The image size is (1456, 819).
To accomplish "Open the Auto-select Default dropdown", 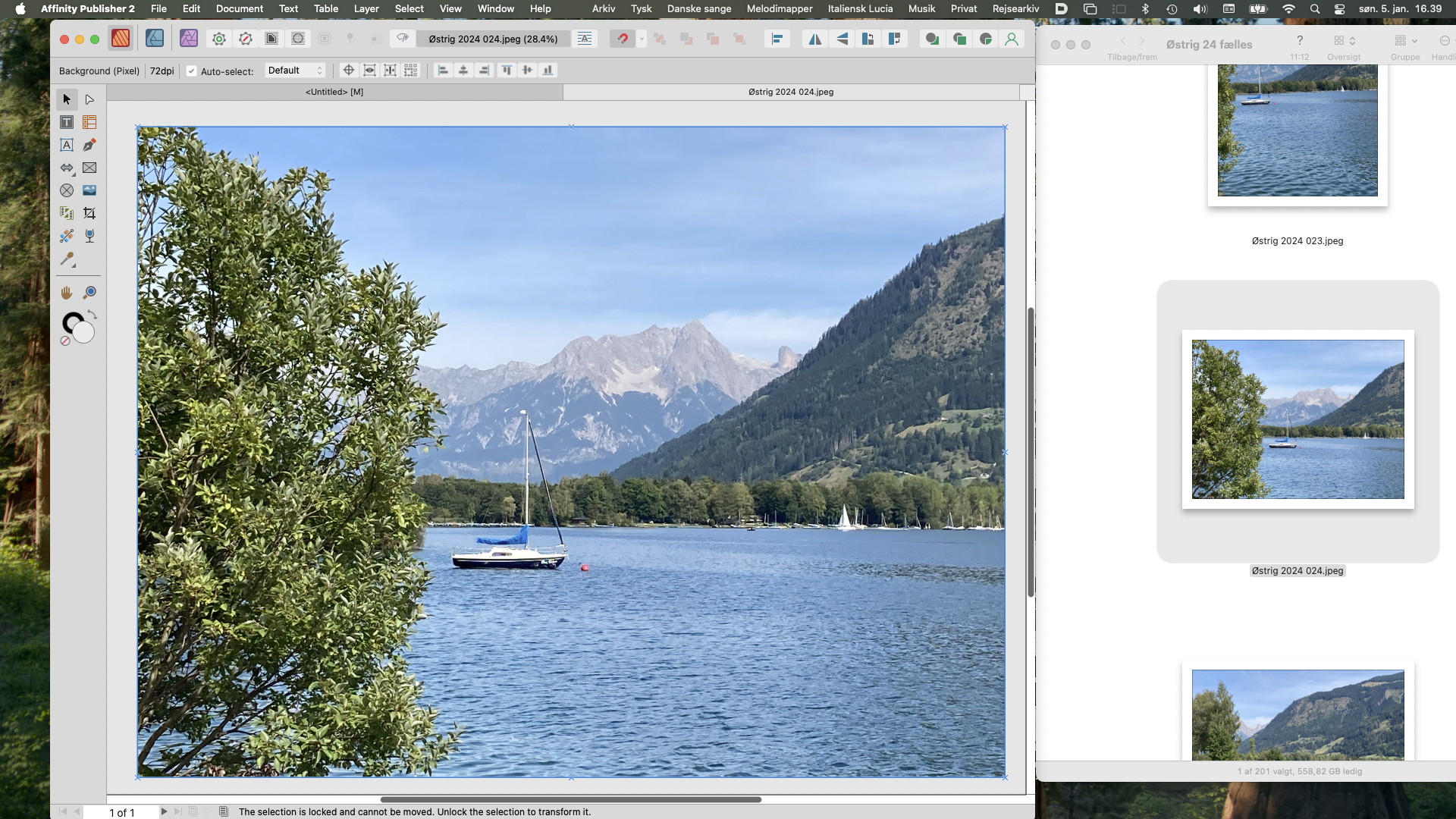I will 295,71.
